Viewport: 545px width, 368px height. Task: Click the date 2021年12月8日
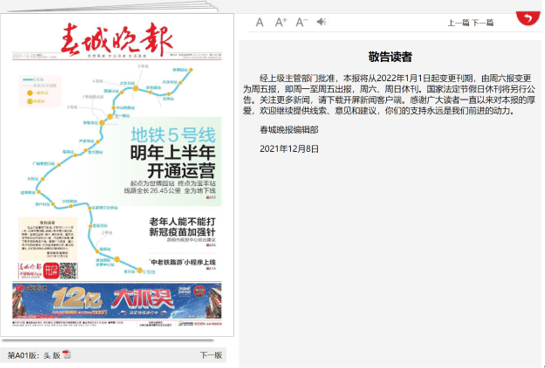coord(289,149)
